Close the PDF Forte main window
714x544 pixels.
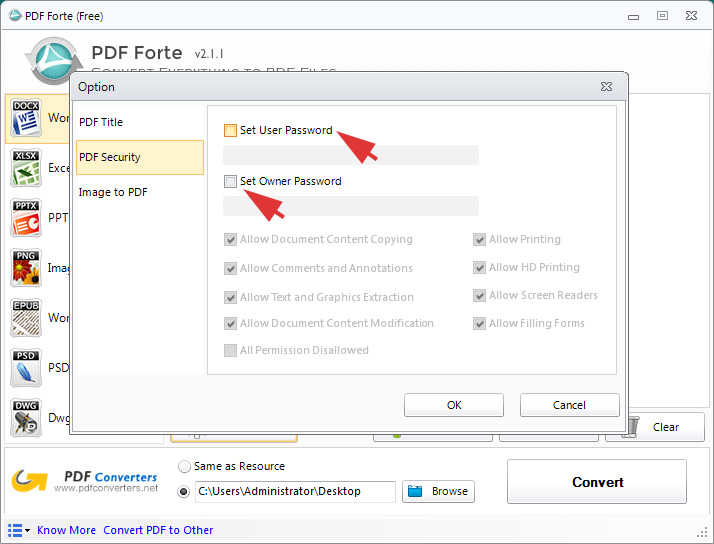[x=691, y=15]
